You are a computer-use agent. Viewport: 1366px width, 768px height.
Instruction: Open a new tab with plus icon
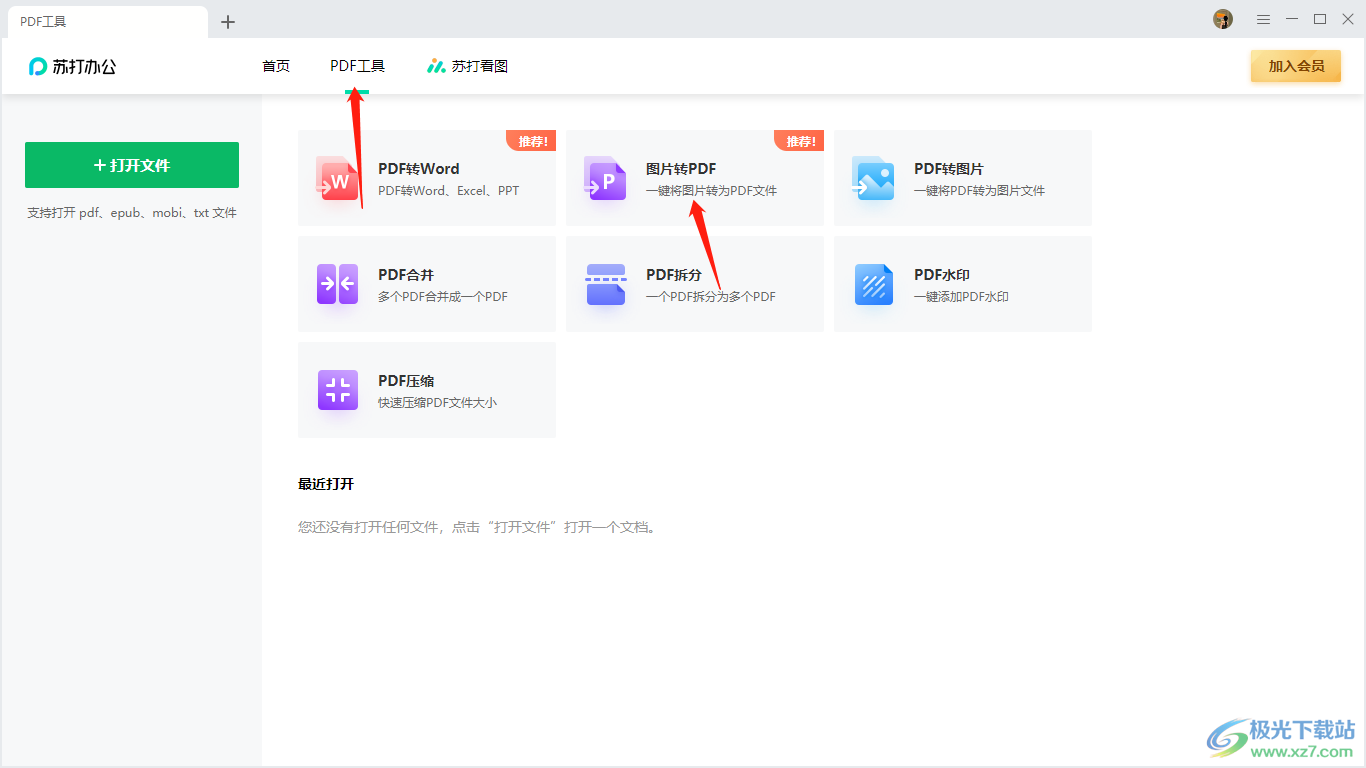pos(228,21)
